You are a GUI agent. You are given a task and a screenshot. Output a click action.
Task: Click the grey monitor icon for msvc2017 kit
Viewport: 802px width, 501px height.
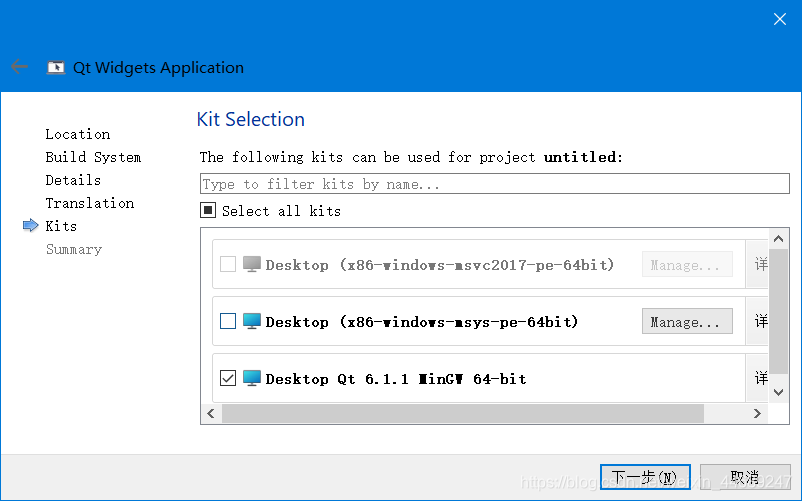252,264
